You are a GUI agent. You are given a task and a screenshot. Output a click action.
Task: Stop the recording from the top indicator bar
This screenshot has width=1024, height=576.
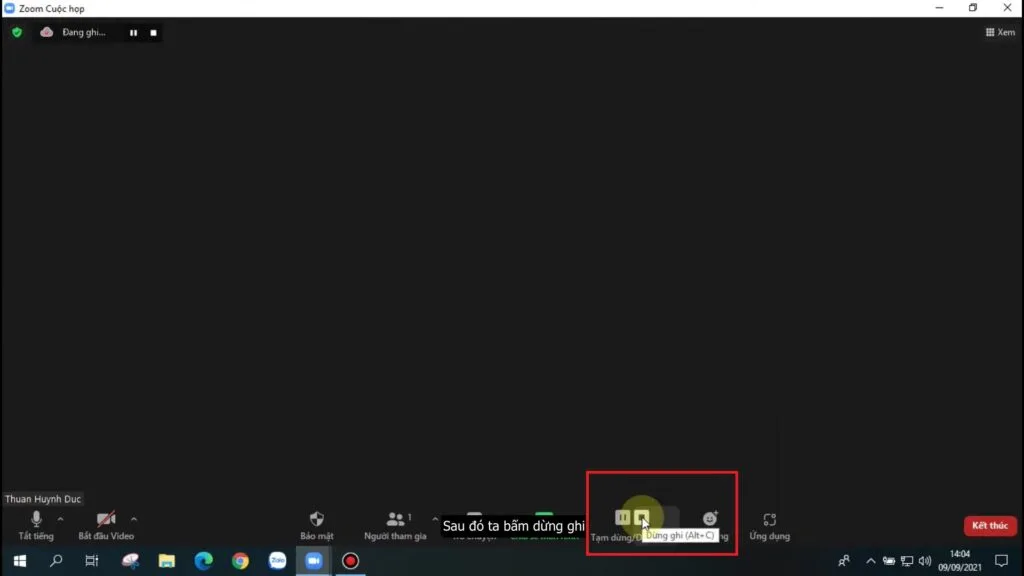(153, 32)
